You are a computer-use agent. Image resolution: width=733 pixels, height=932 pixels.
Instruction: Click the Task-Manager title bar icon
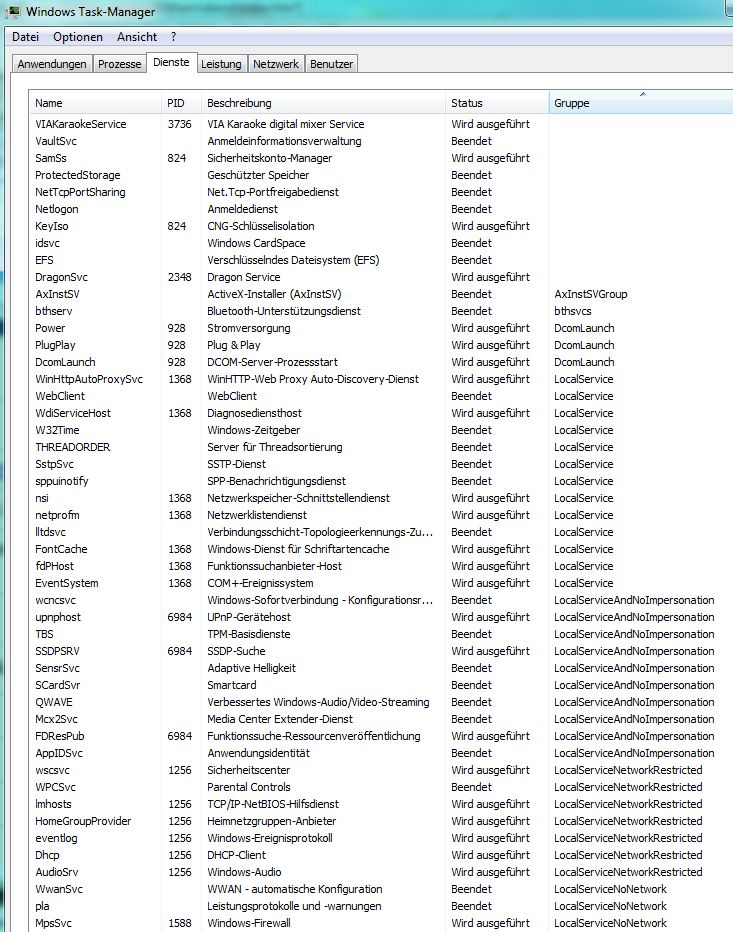14,11
